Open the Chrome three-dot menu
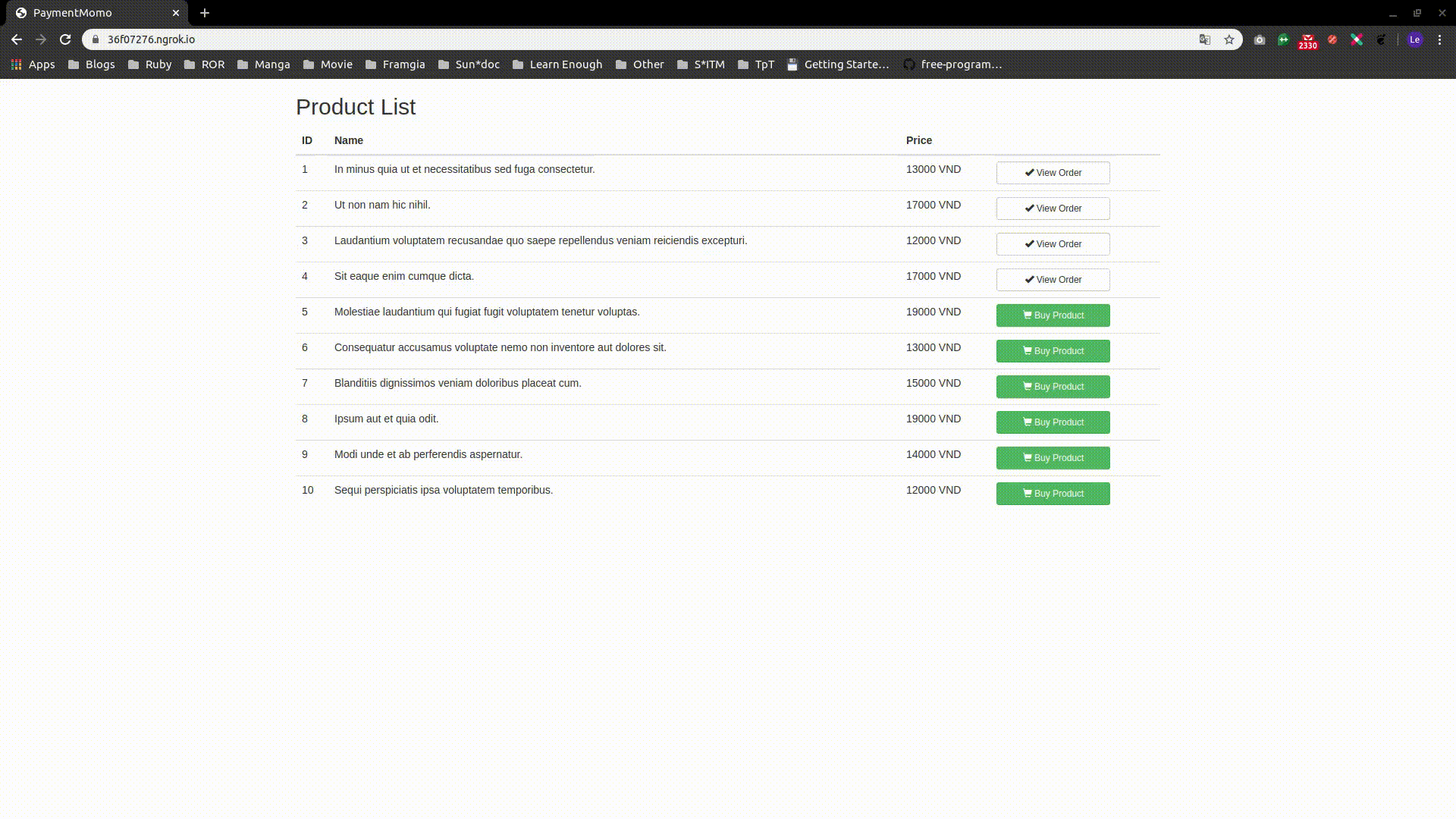Image resolution: width=1456 pixels, height=819 pixels. [x=1439, y=39]
